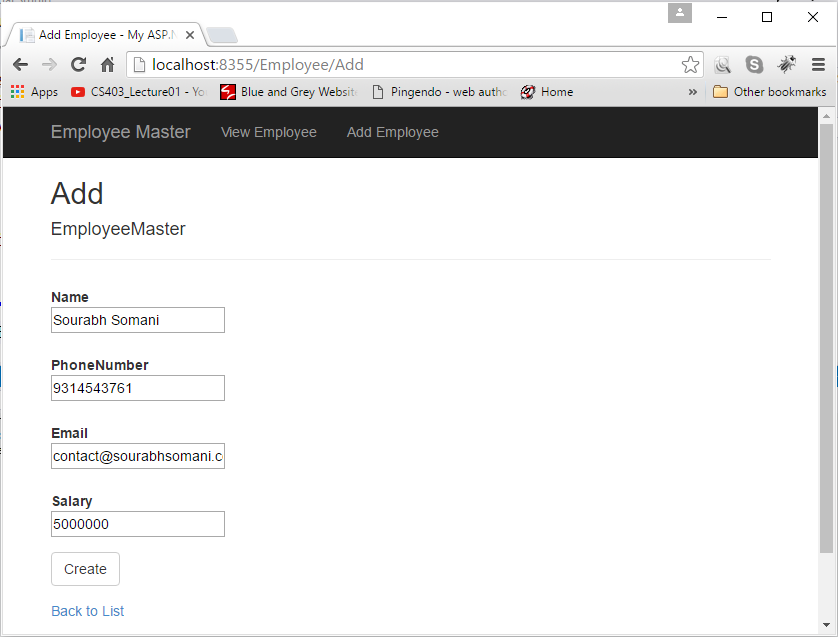Image resolution: width=838 pixels, height=637 pixels.
Task: Open the CS403_Lecture01 YouTube bookmark
Action: (x=138, y=92)
